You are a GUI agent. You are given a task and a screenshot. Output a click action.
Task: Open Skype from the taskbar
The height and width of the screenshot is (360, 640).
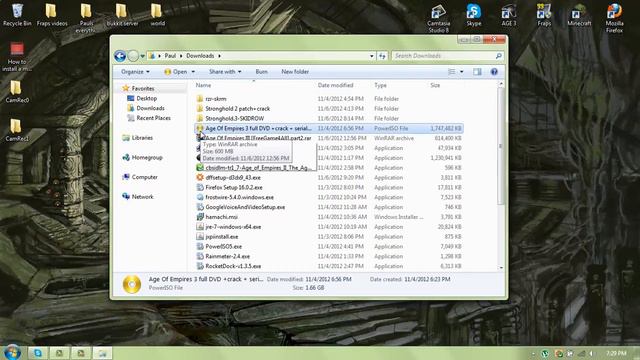pyautogui.click(x=38, y=353)
